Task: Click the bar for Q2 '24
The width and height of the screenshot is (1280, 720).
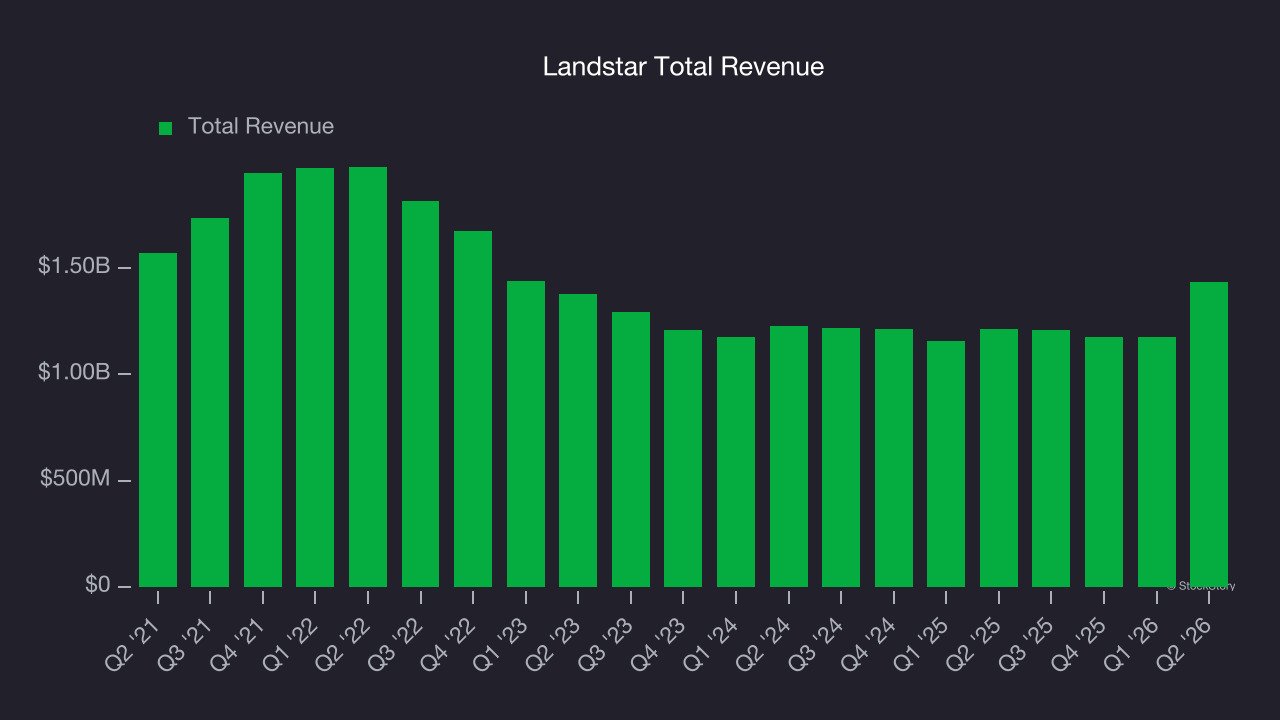Action: point(789,456)
